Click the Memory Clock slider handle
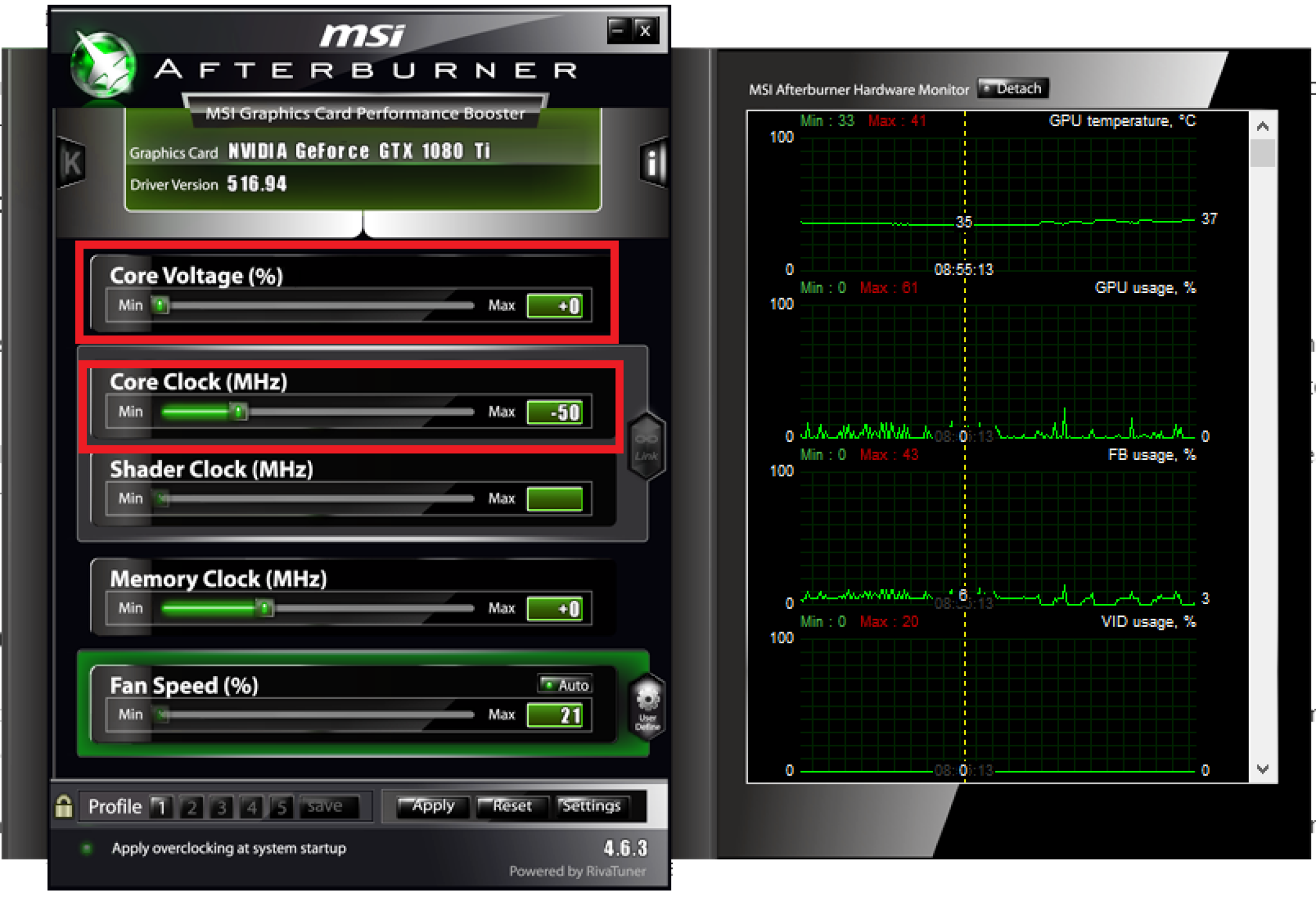This screenshot has height=897, width=1316. [x=264, y=608]
